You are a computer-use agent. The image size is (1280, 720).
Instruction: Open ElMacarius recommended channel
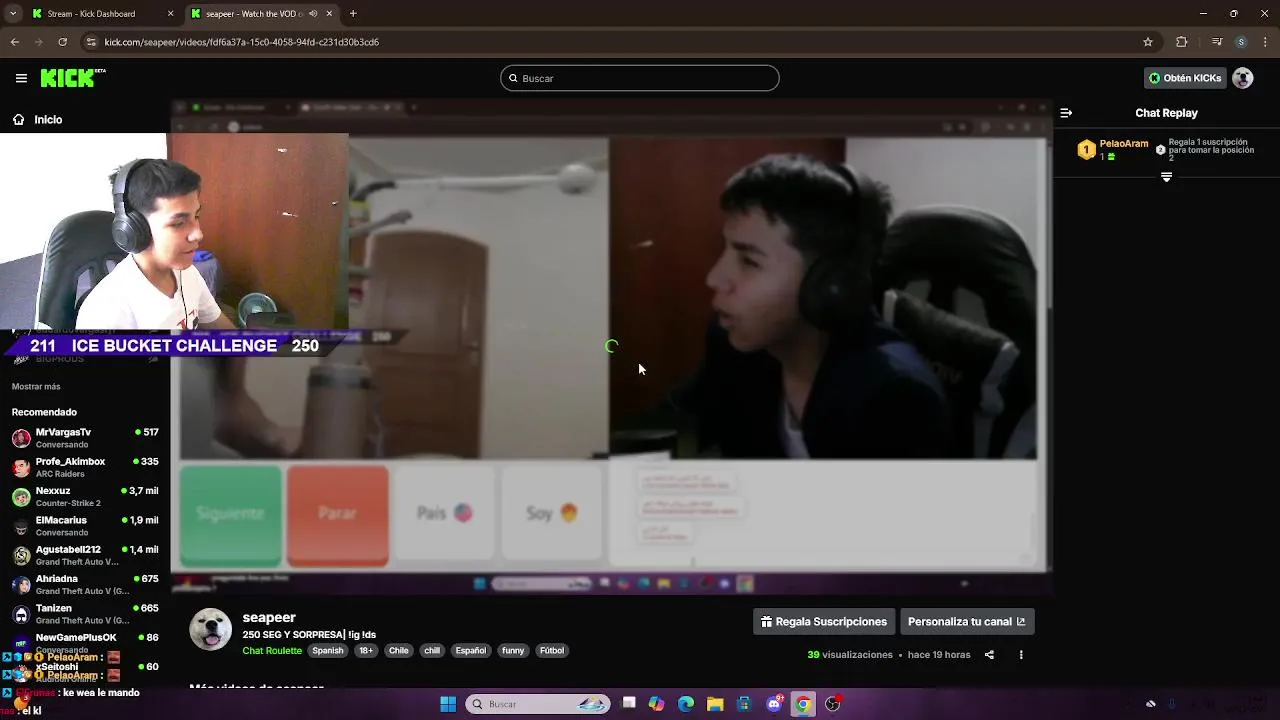(x=85, y=526)
